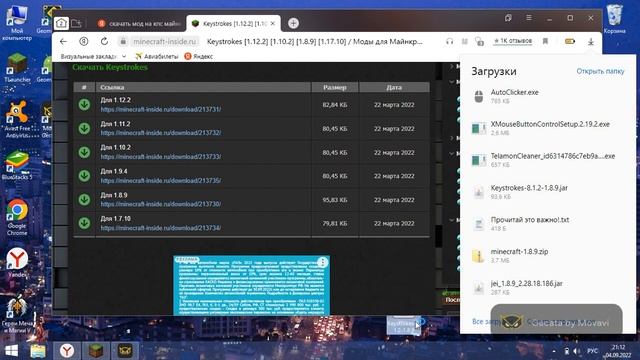Open the Авиабилеты bookmark
640x360 pixels.
click(x=157, y=56)
